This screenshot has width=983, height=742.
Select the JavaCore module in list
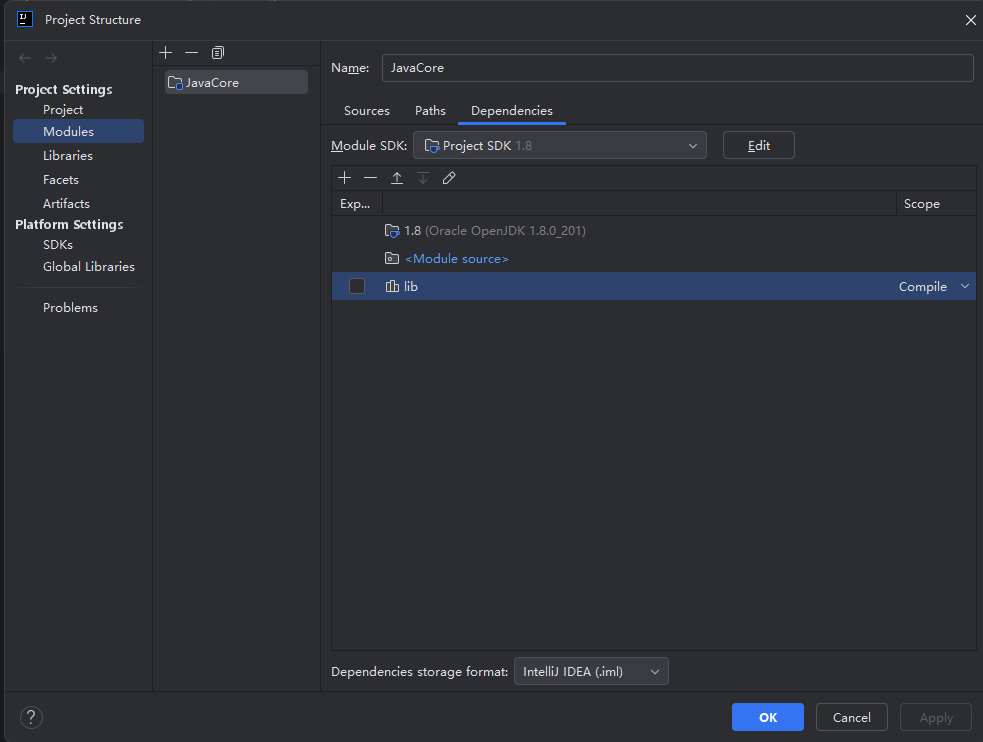click(236, 83)
